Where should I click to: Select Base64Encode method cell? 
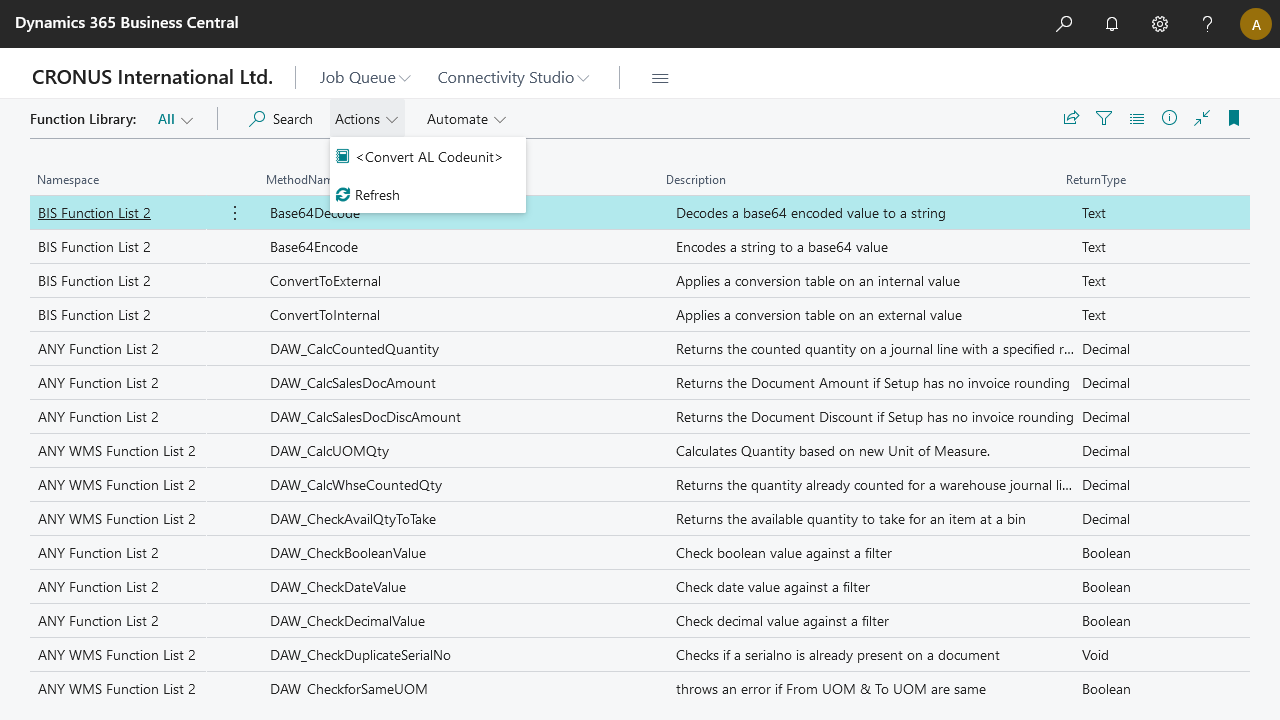point(314,247)
